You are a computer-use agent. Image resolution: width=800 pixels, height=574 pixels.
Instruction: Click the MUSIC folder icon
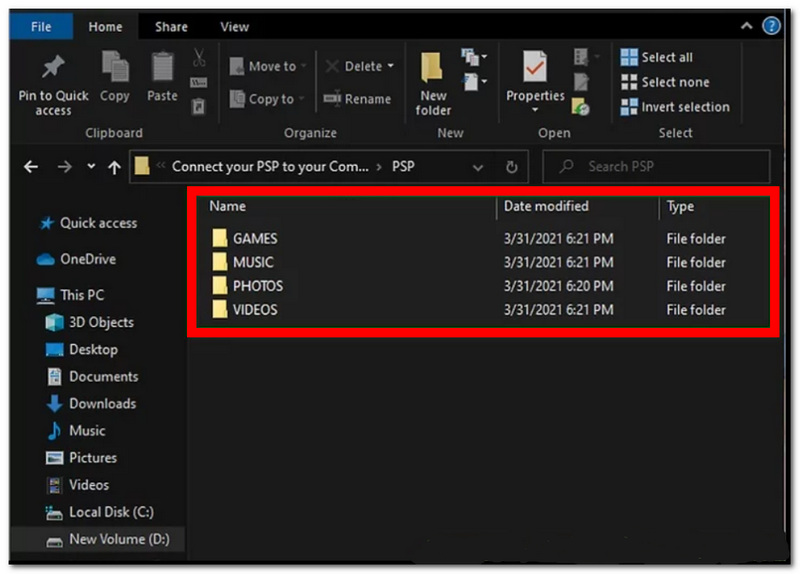click(220, 262)
